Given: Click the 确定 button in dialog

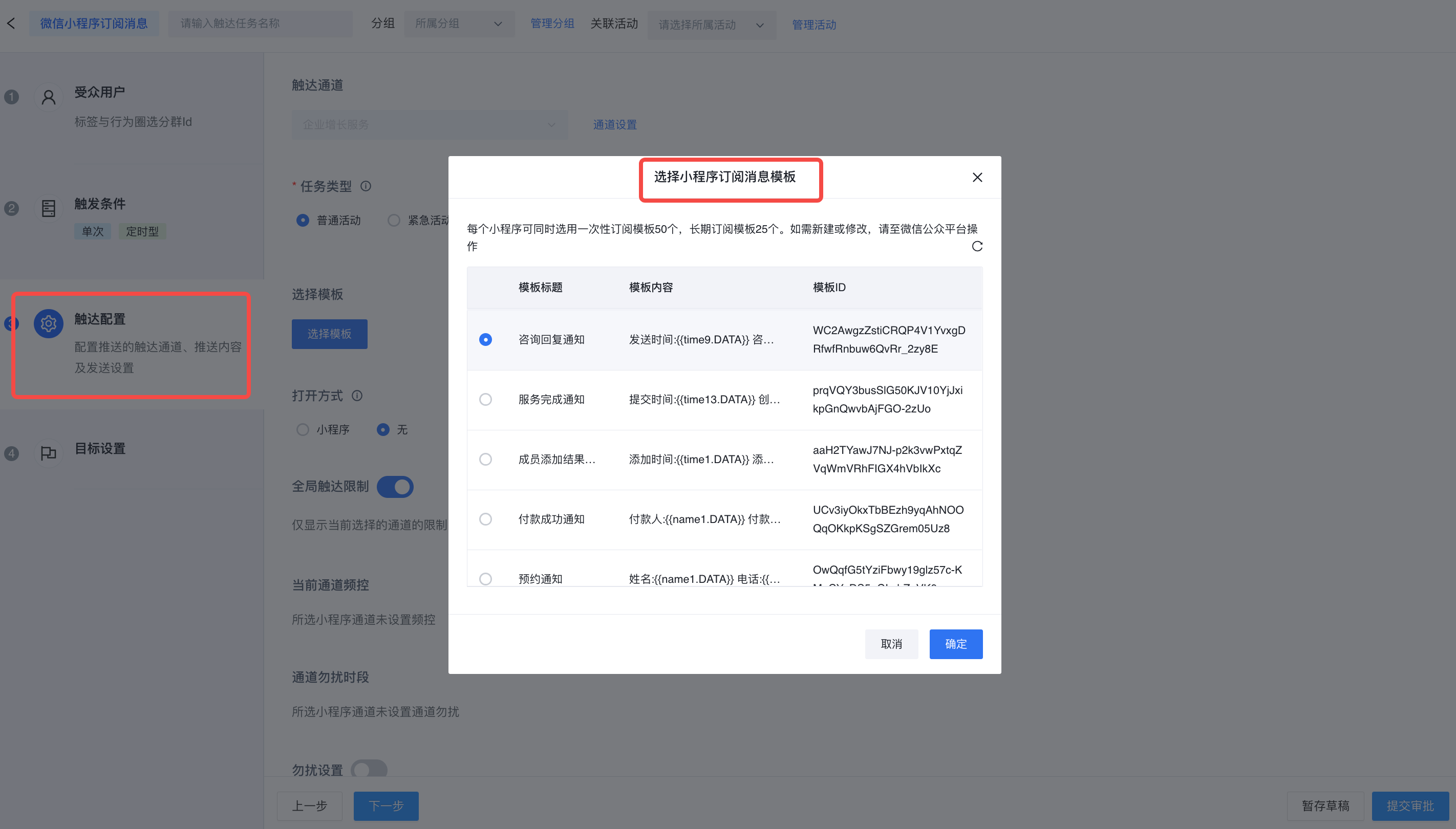Looking at the screenshot, I should tap(955, 644).
